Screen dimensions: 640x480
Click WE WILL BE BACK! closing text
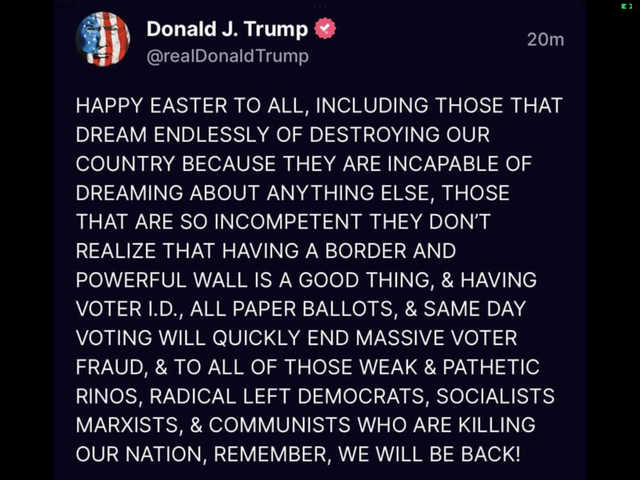click(x=429, y=455)
